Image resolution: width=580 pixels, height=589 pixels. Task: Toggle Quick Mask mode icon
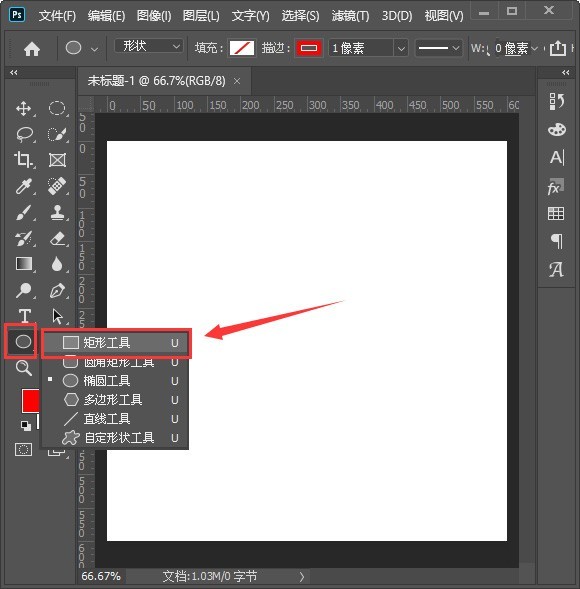coord(23,449)
